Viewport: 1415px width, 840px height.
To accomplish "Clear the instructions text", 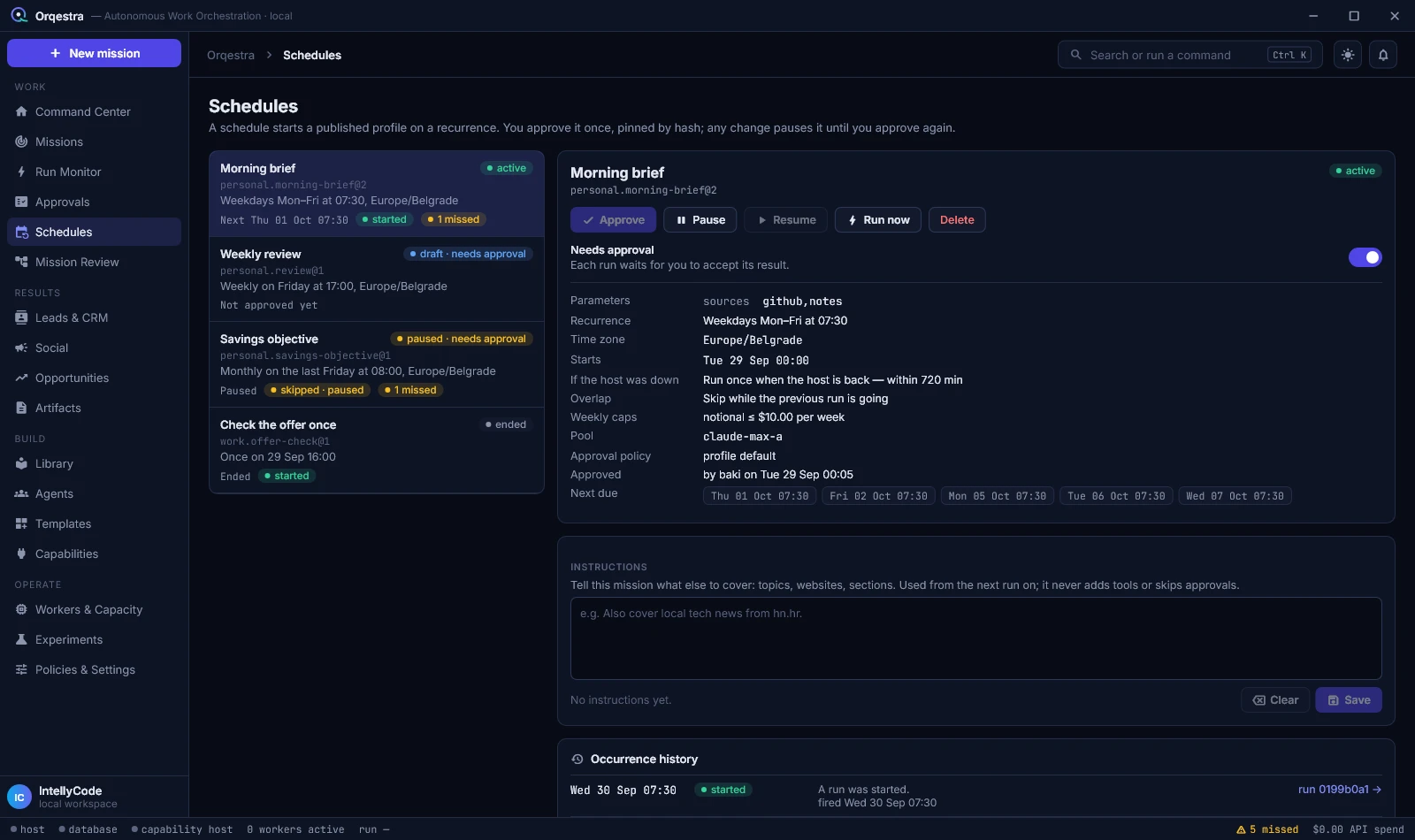I will click(x=1275, y=700).
